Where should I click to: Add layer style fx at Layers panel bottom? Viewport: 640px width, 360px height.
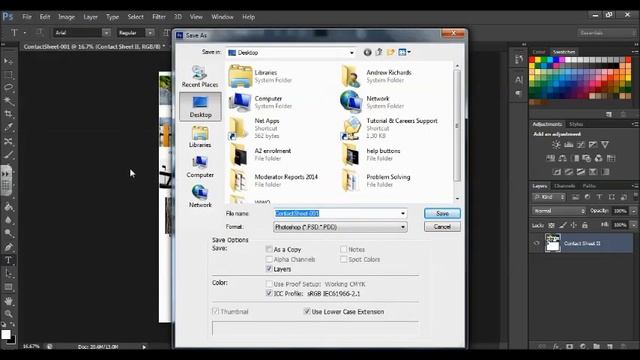pyautogui.click(x=556, y=346)
